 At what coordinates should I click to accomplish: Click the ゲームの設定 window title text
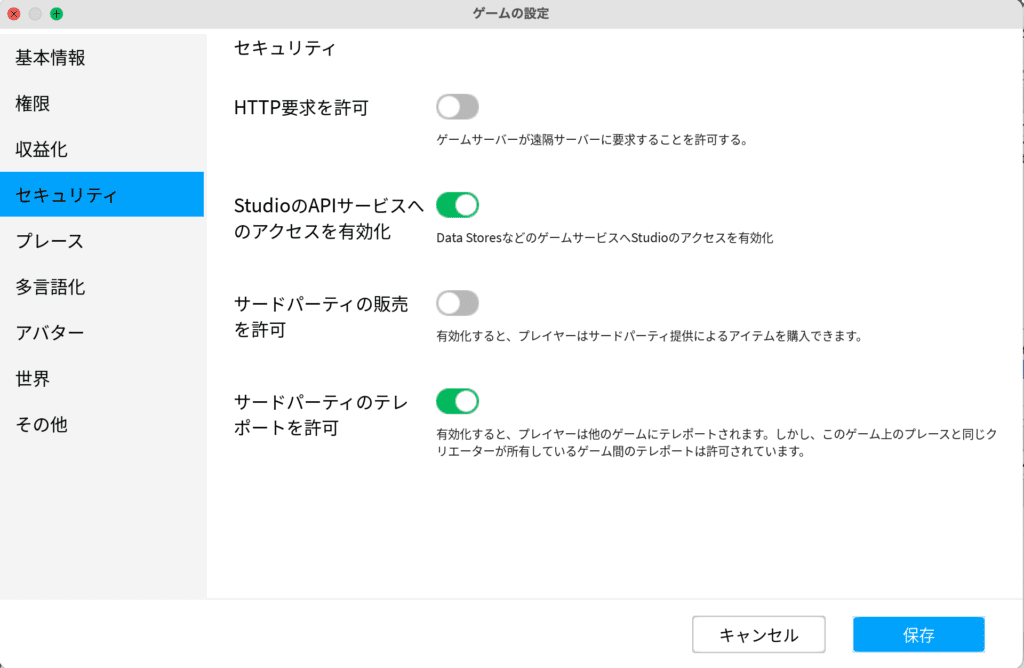(x=511, y=14)
